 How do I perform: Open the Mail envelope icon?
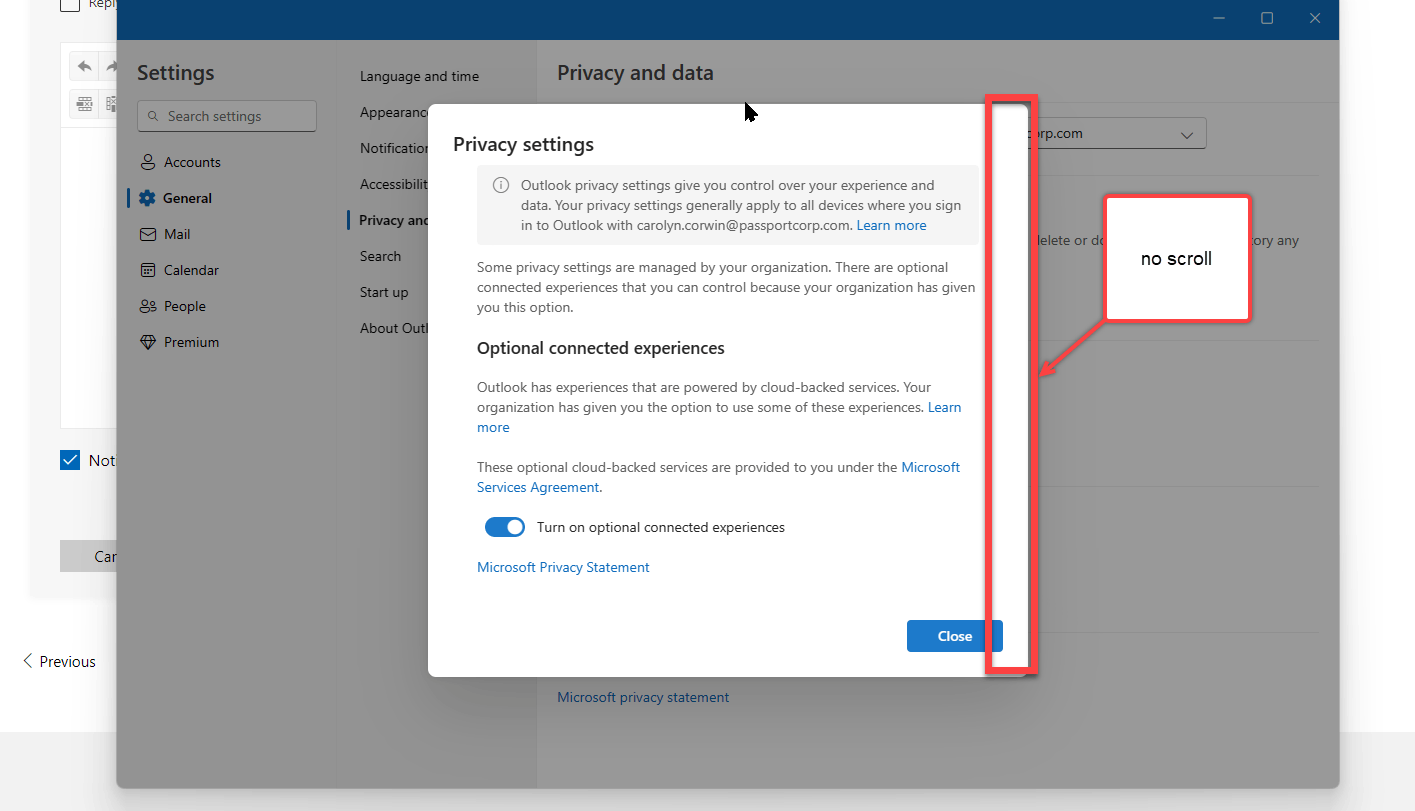pos(148,234)
